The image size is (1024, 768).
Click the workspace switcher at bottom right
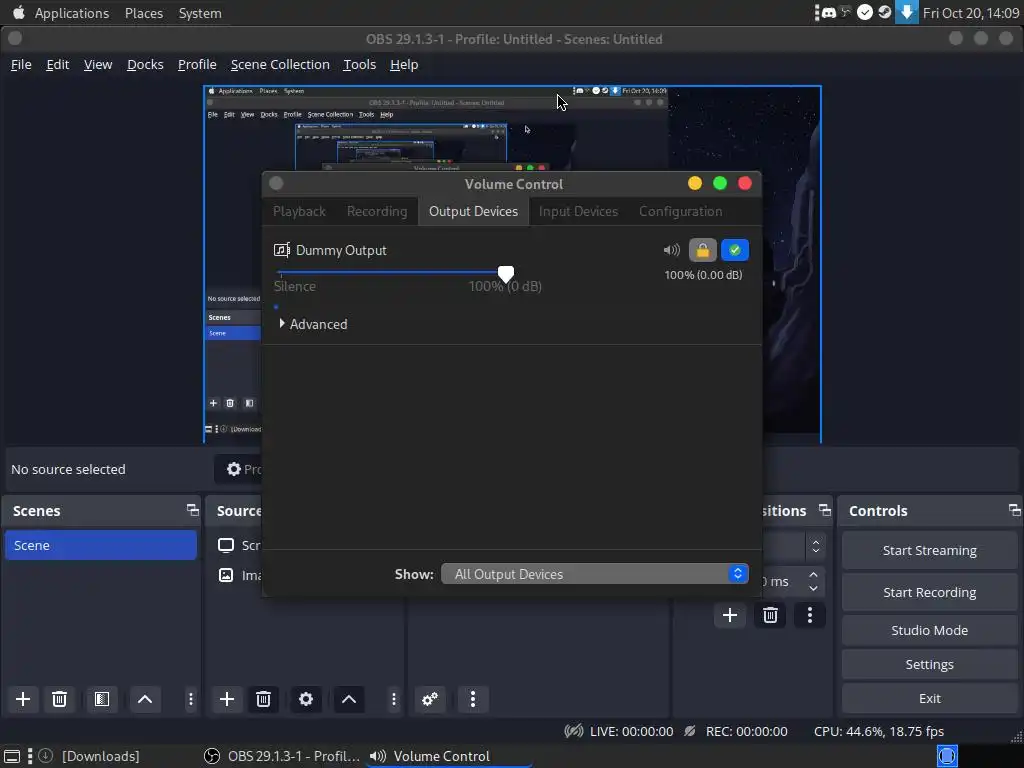(x=947, y=756)
